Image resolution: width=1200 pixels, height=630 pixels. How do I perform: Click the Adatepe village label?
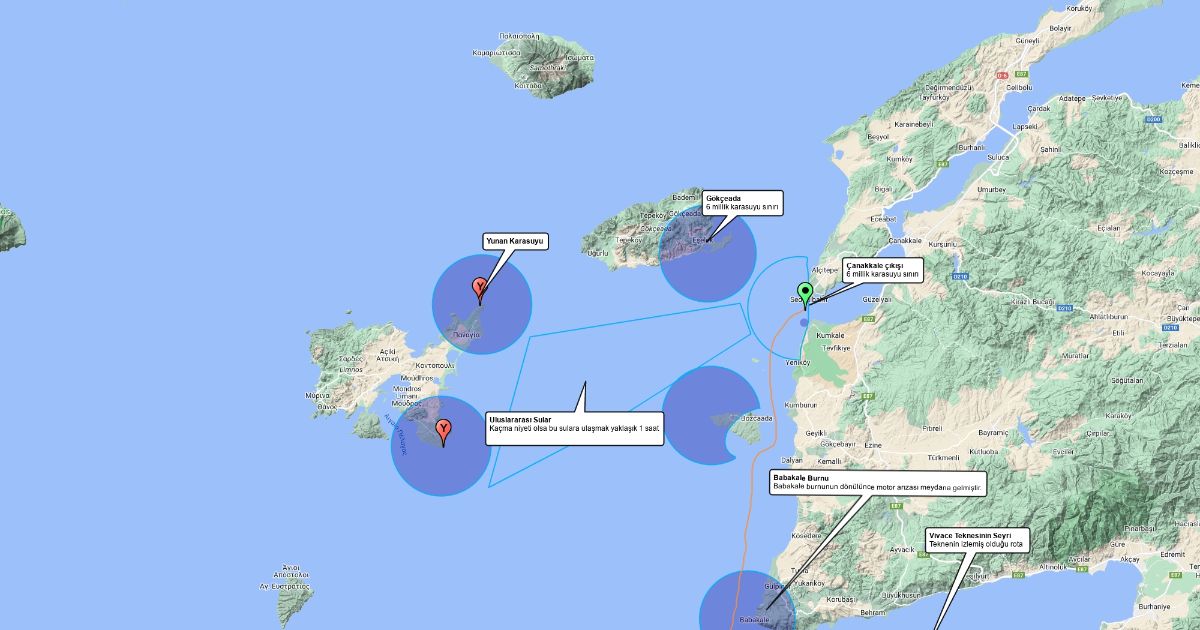(x=1072, y=98)
